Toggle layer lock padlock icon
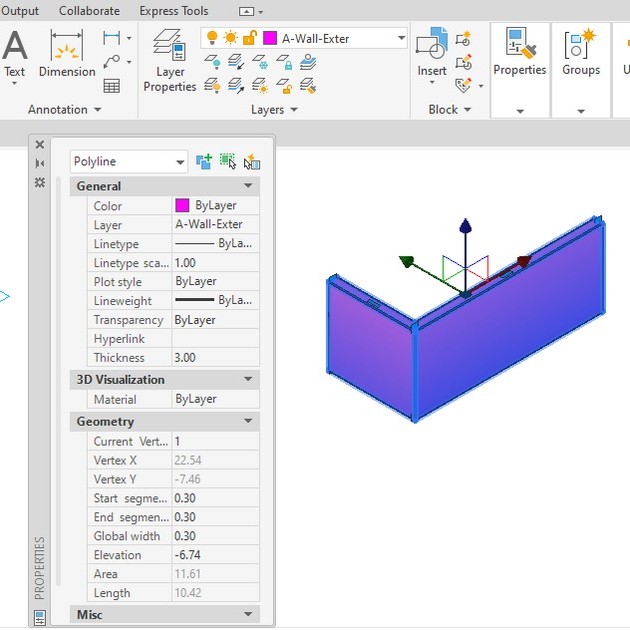This screenshot has height=630, width=630. [250, 38]
